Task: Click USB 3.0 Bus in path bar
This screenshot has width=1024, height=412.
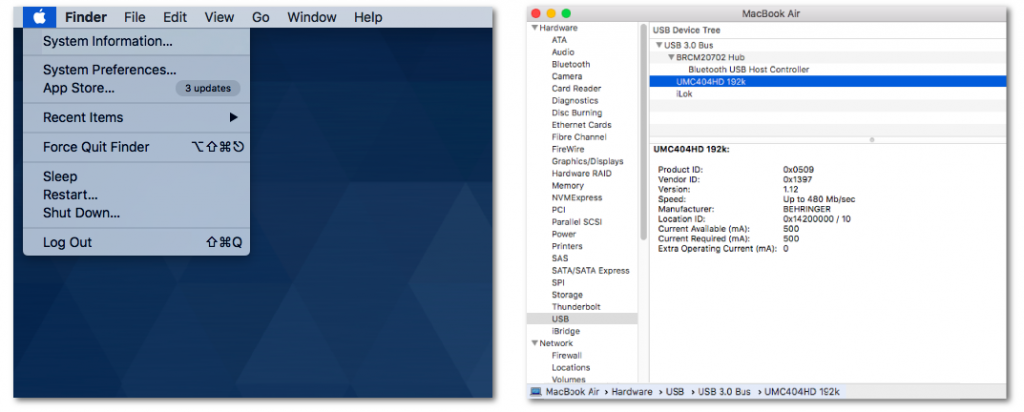Action: pos(724,392)
